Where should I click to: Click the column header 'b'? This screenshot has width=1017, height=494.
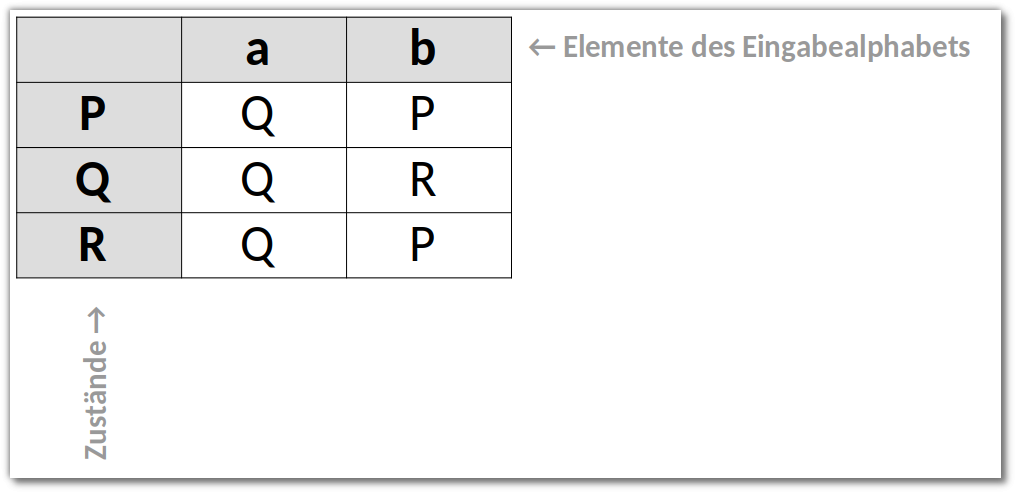429,50
